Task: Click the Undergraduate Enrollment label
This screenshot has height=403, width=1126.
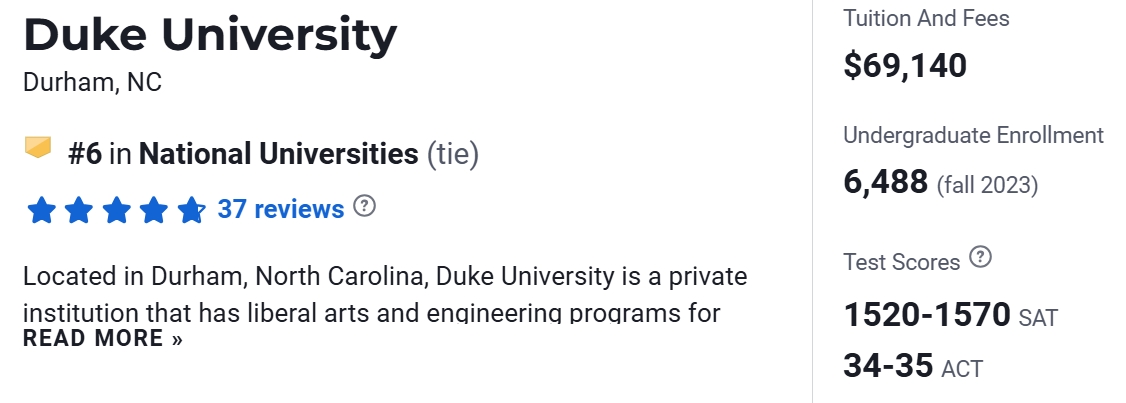Action: [x=973, y=135]
